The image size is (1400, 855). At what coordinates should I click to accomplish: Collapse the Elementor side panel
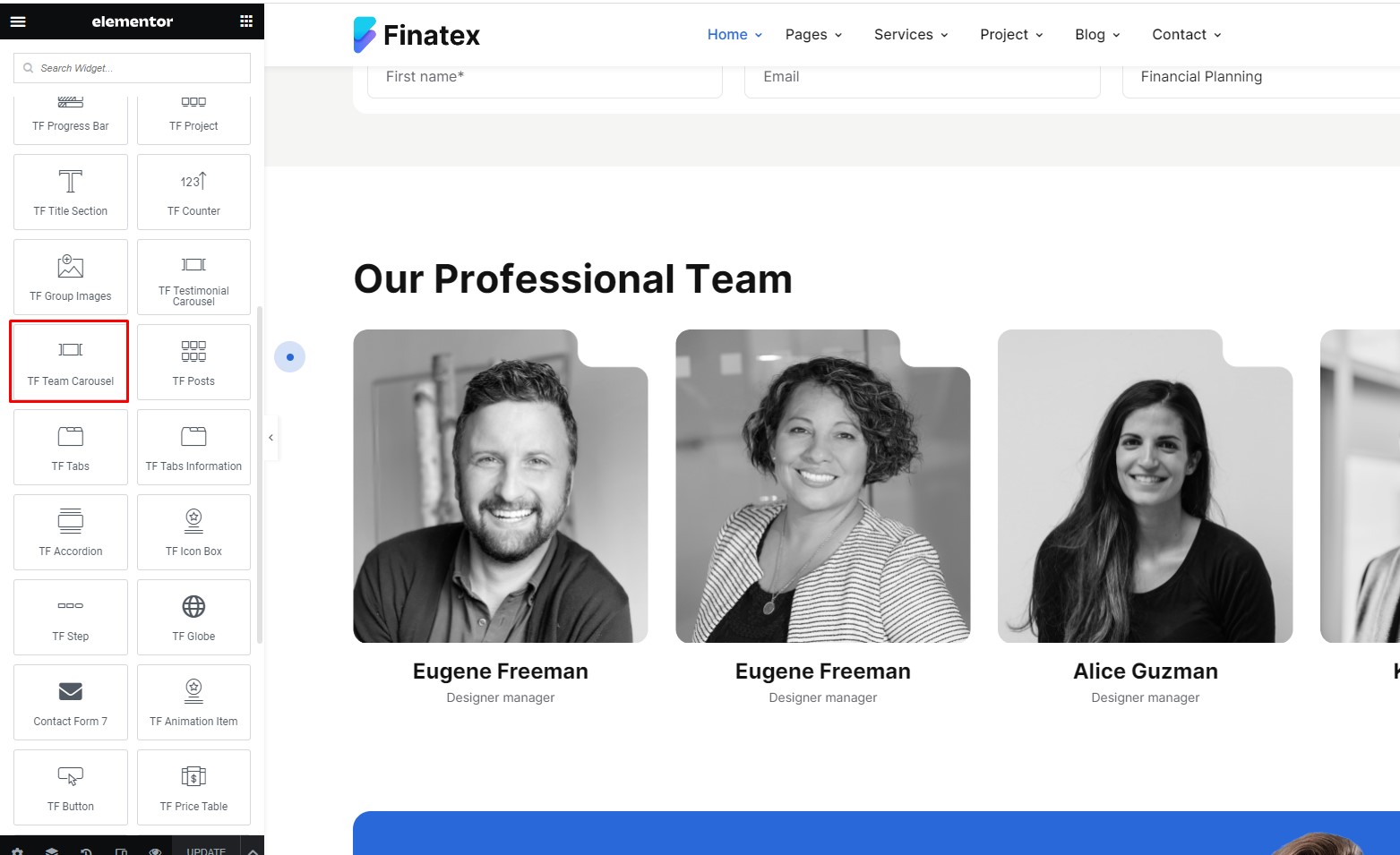click(x=271, y=438)
